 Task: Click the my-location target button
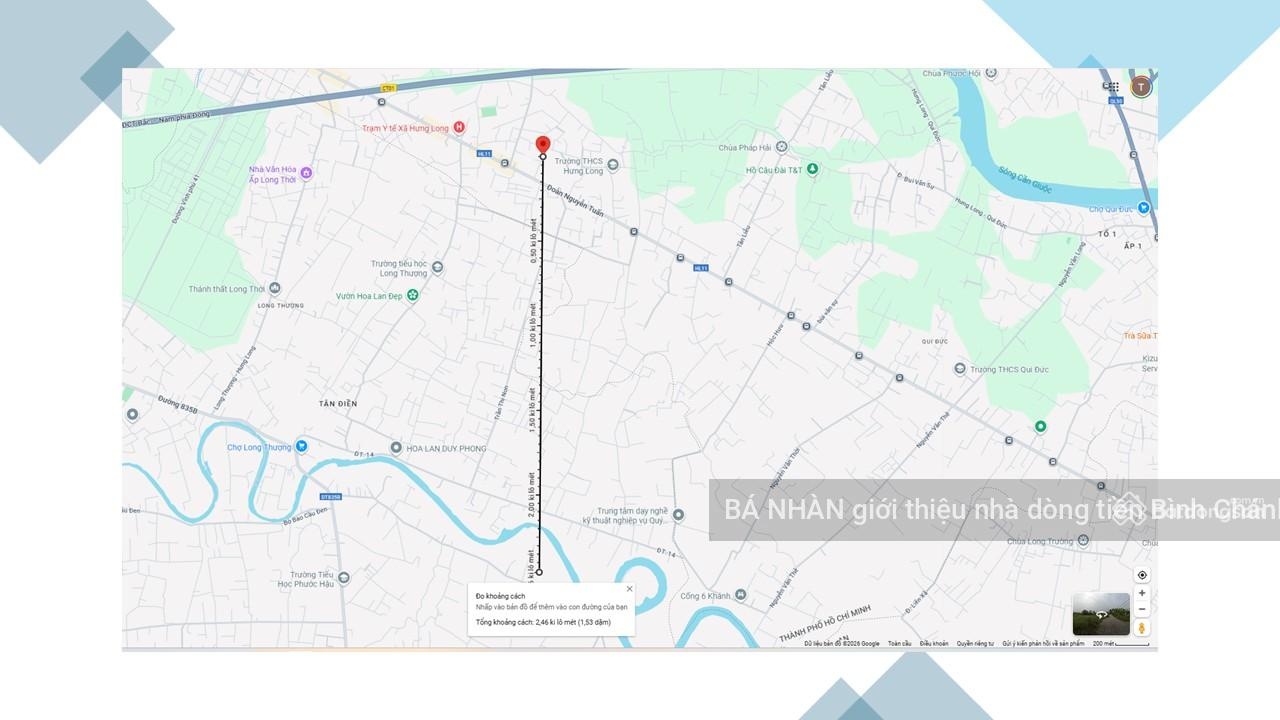coord(1142,575)
